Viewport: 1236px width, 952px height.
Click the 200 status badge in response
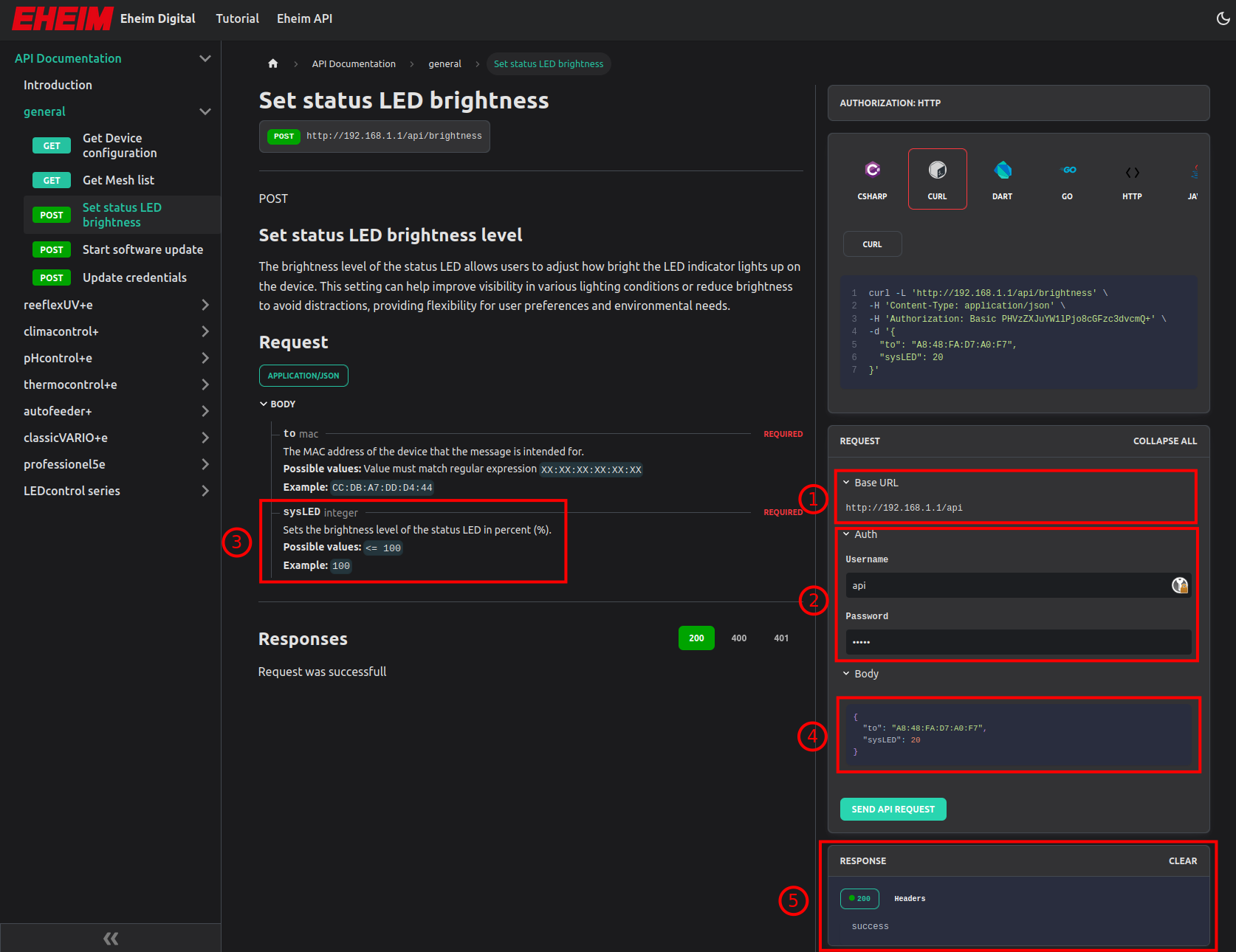click(x=859, y=899)
